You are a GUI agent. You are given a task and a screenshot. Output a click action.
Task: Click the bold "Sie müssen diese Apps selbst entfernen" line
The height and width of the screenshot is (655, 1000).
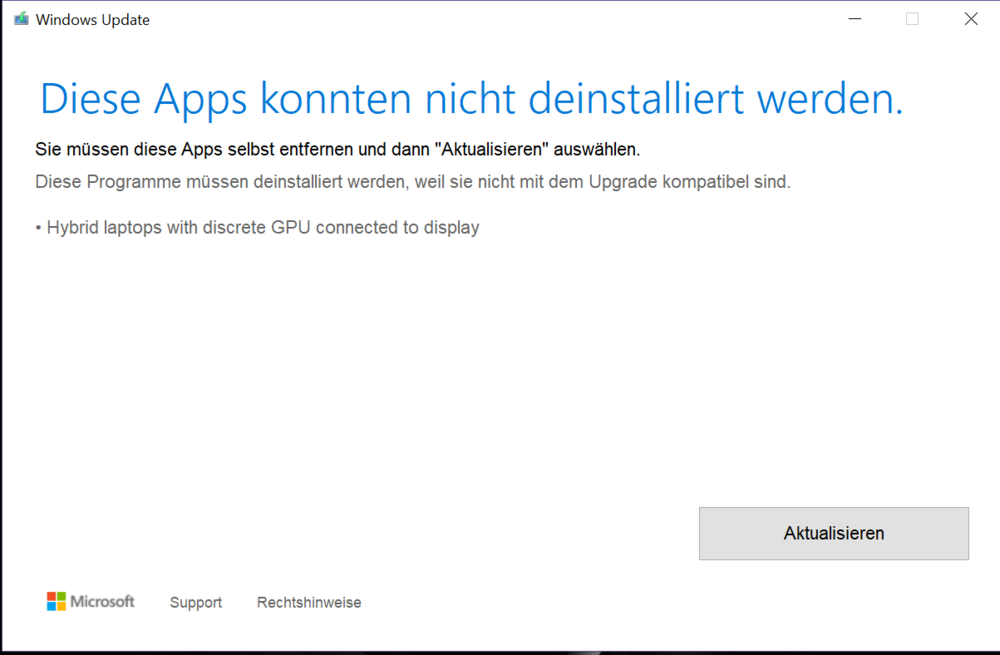pos(337,150)
